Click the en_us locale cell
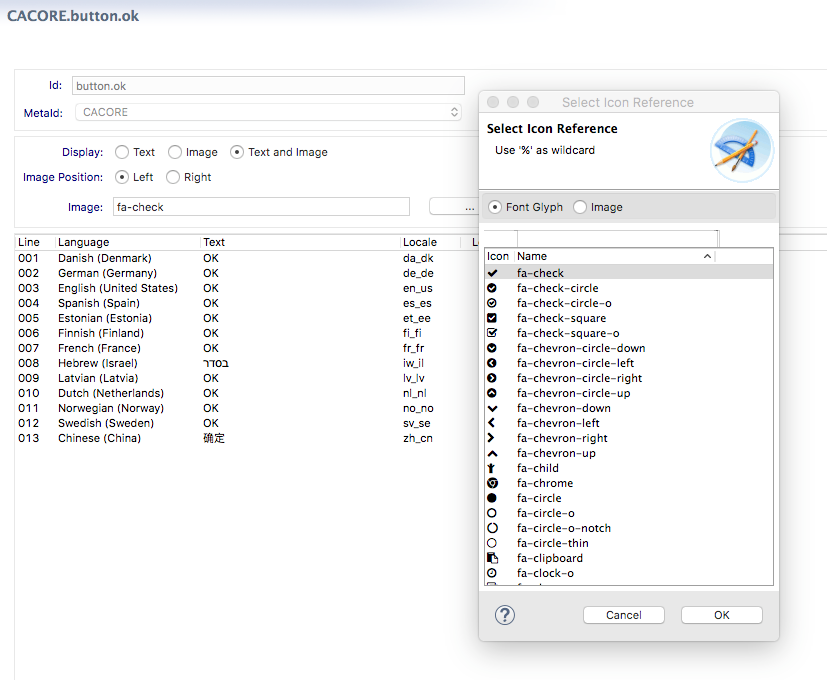 [418, 289]
